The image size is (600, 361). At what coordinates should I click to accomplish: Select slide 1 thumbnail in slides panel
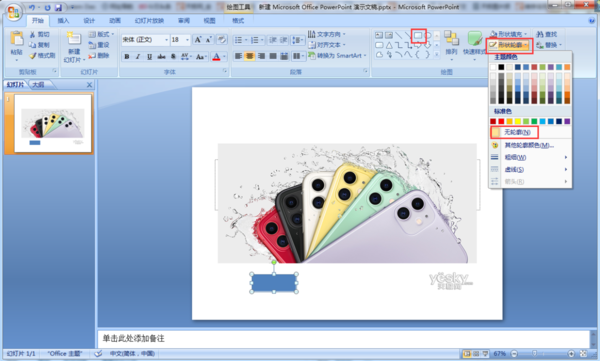pyautogui.click(x=53, y=123)
